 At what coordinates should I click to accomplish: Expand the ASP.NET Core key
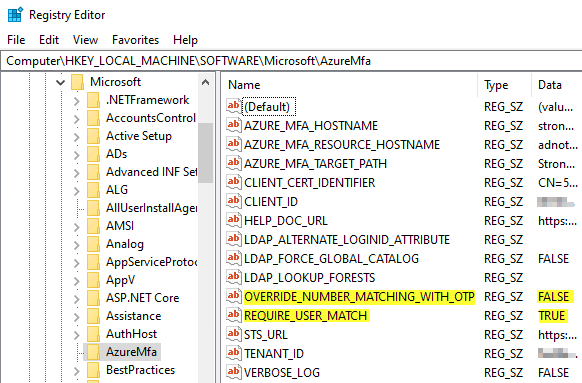click(76, 299)
